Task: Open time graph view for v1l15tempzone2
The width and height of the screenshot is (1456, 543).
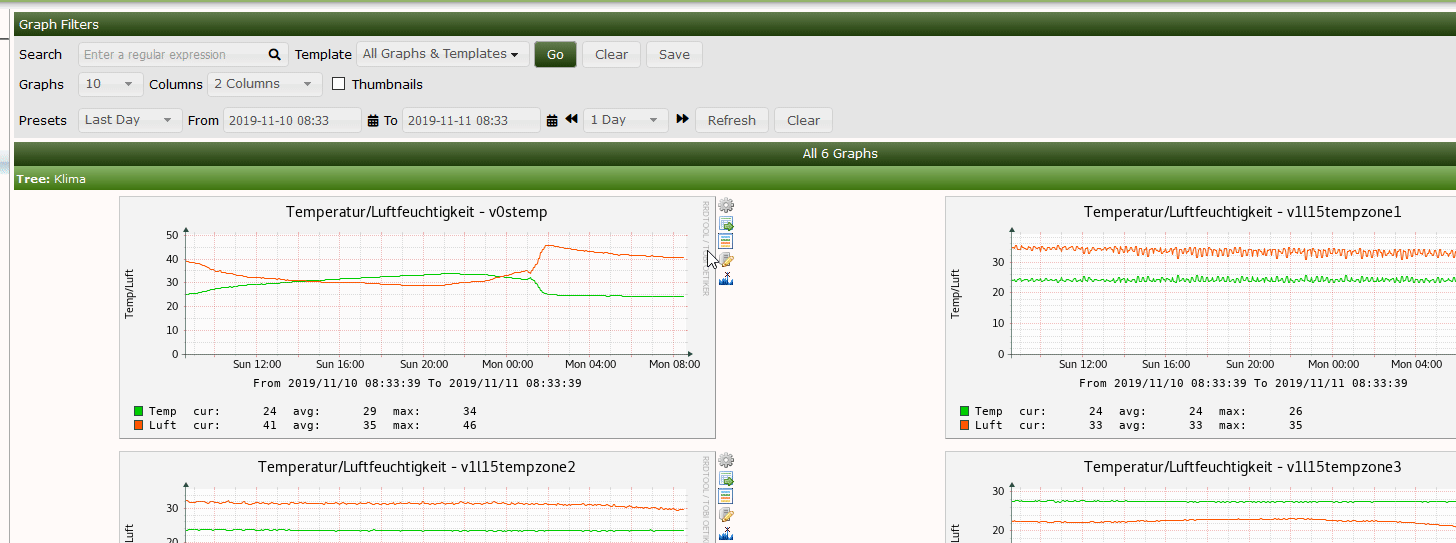Action: point(727,495)
